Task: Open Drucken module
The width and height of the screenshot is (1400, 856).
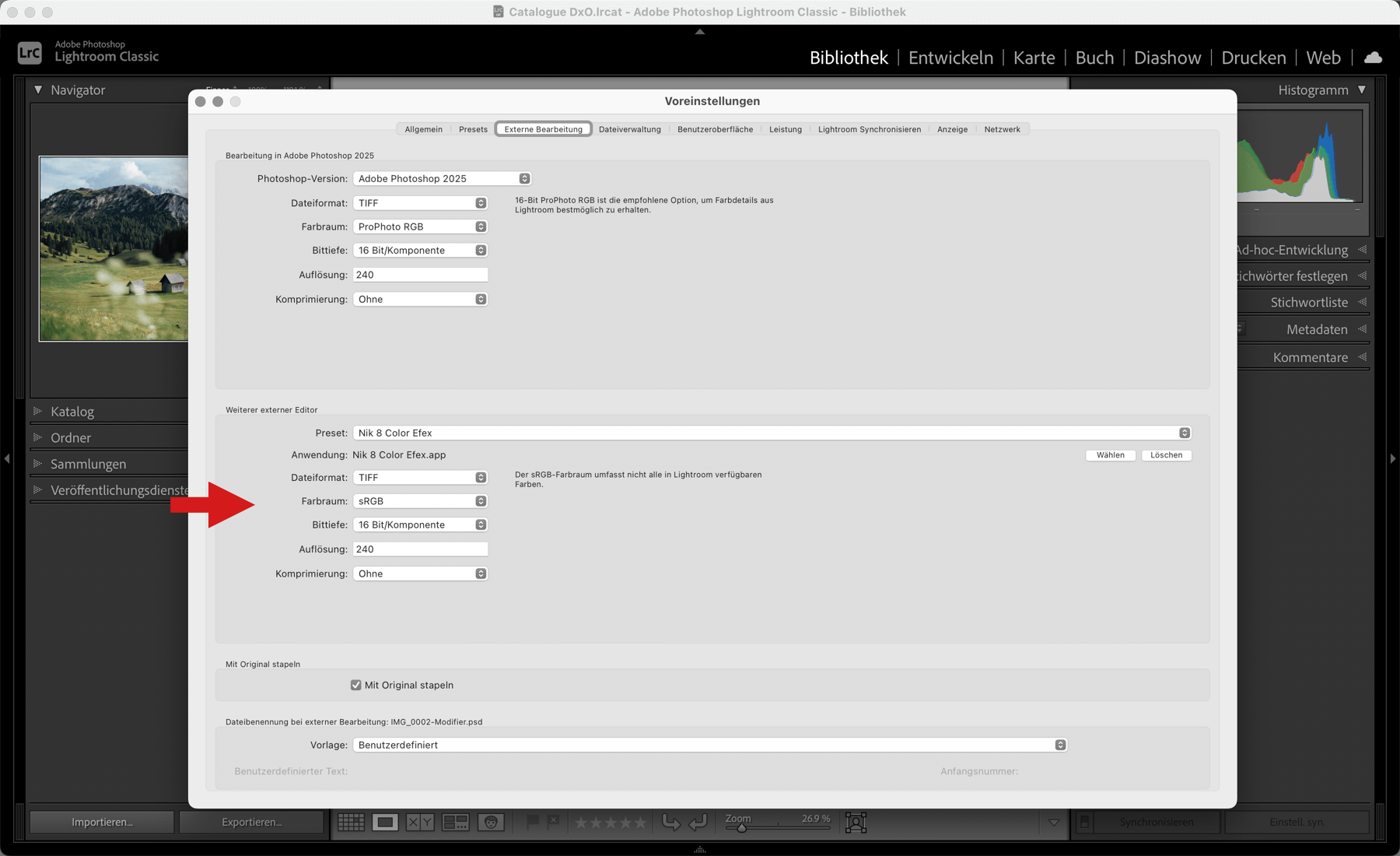Action: tap(1253, 58)
